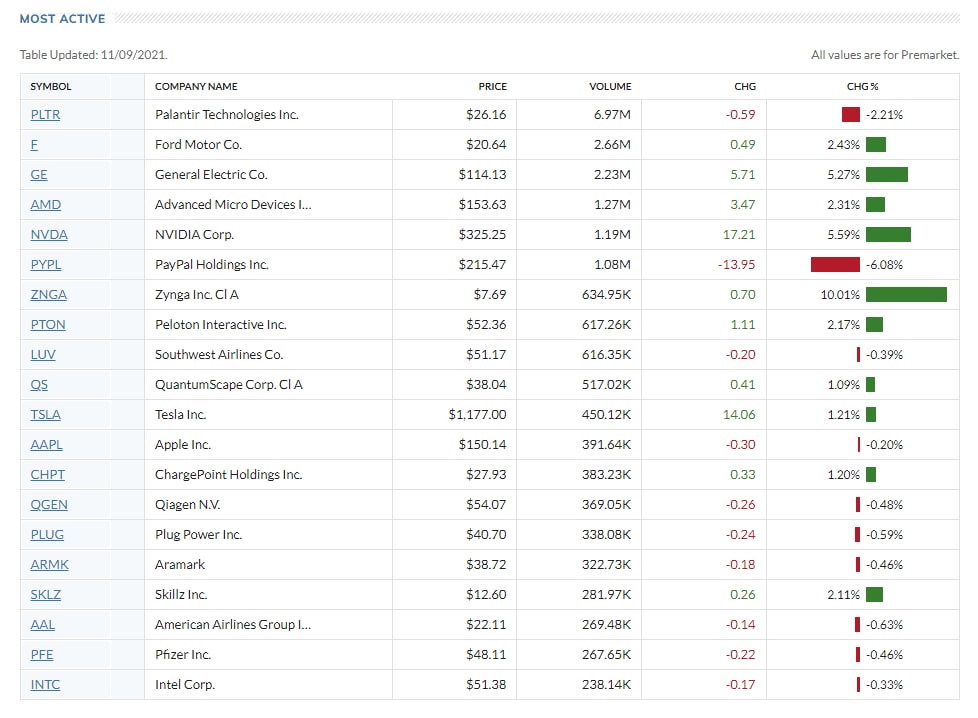This screenshot has width=978, height=718.
Task: Click the VOLUME column header
Action: pyautogui.click(x=610, y=86)
